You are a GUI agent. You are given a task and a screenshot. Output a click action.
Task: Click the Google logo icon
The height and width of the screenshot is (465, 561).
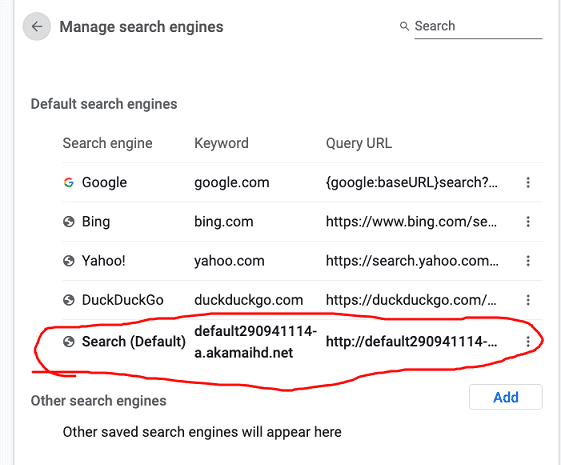click(68, 182)
